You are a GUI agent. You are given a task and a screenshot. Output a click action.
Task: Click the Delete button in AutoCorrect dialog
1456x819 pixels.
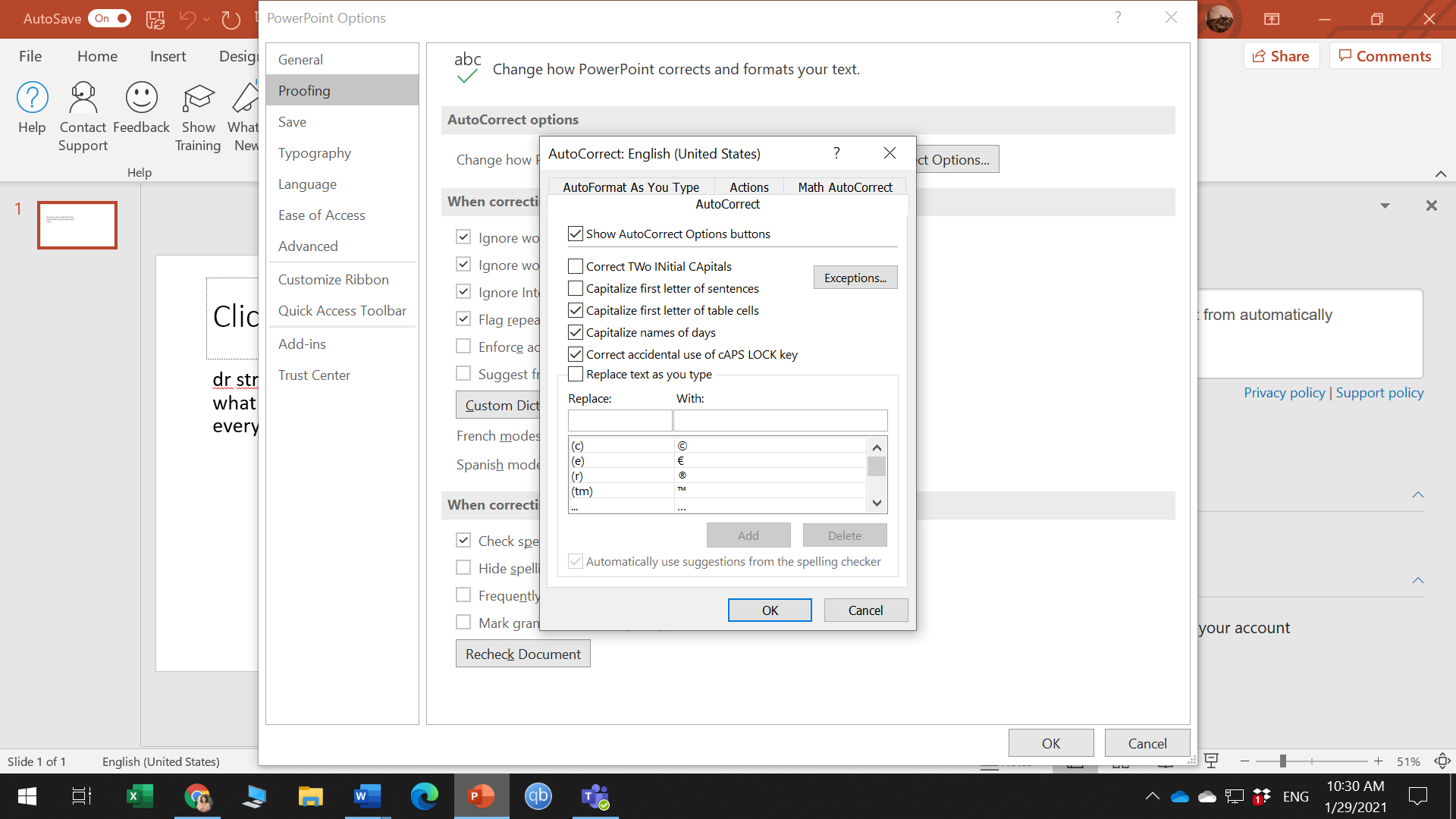coord(845,533)
